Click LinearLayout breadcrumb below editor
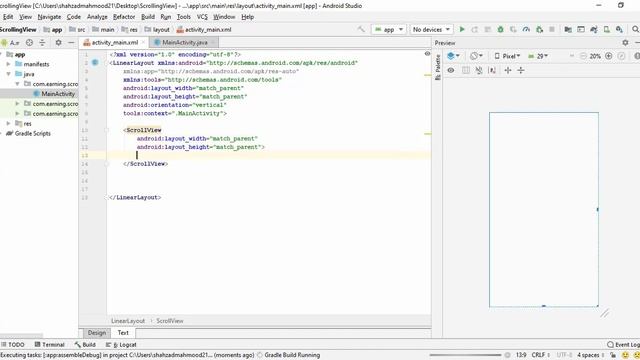The width and height of the screenshot is (640, 360). tap(128, 321)
